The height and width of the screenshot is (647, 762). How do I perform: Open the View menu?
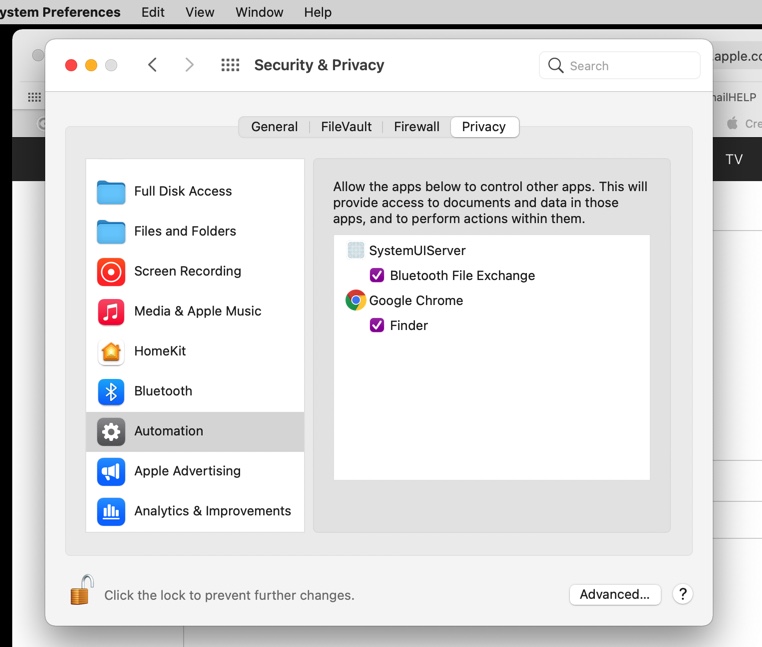pos(200,12)
